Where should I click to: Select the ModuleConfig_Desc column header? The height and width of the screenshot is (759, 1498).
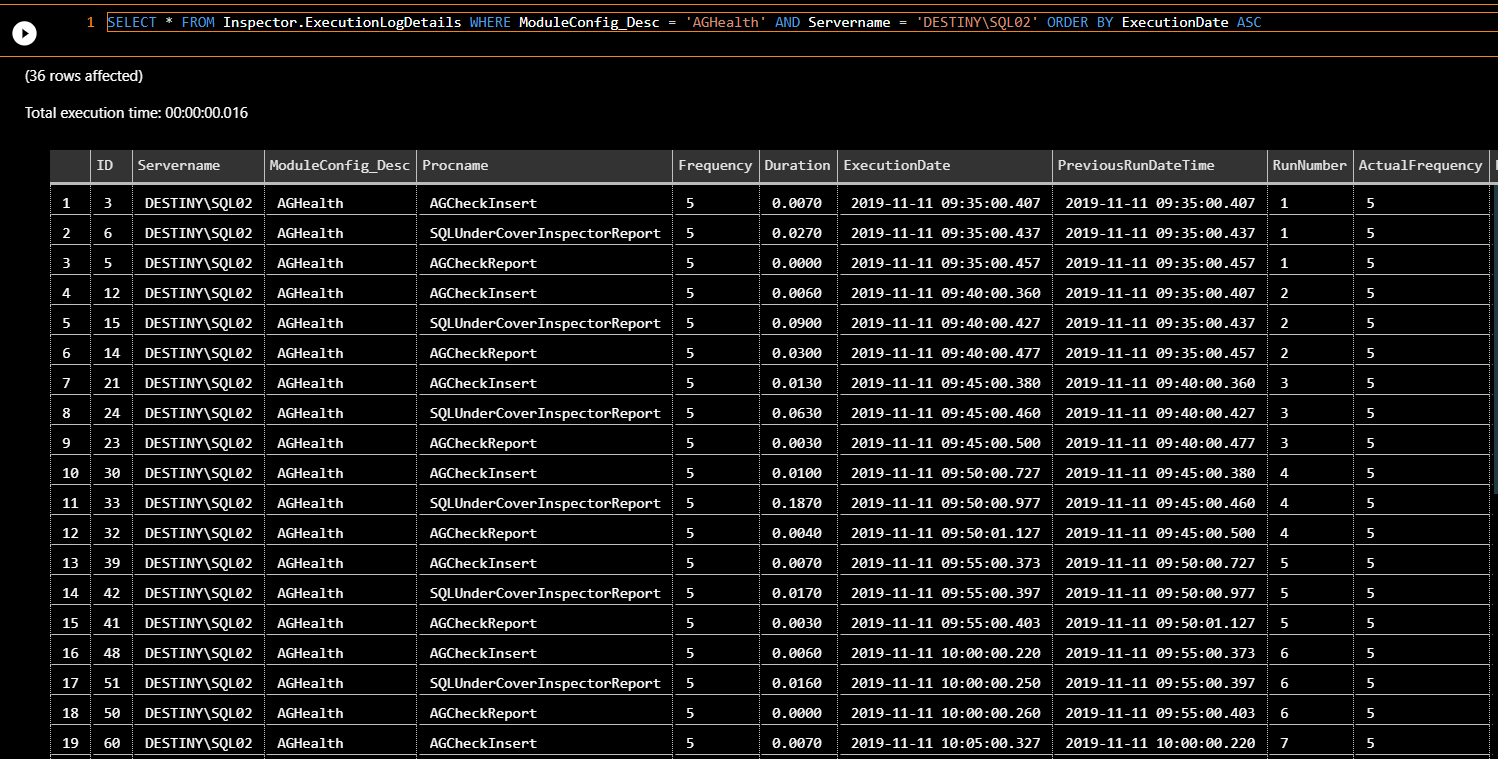click(339, 166)
